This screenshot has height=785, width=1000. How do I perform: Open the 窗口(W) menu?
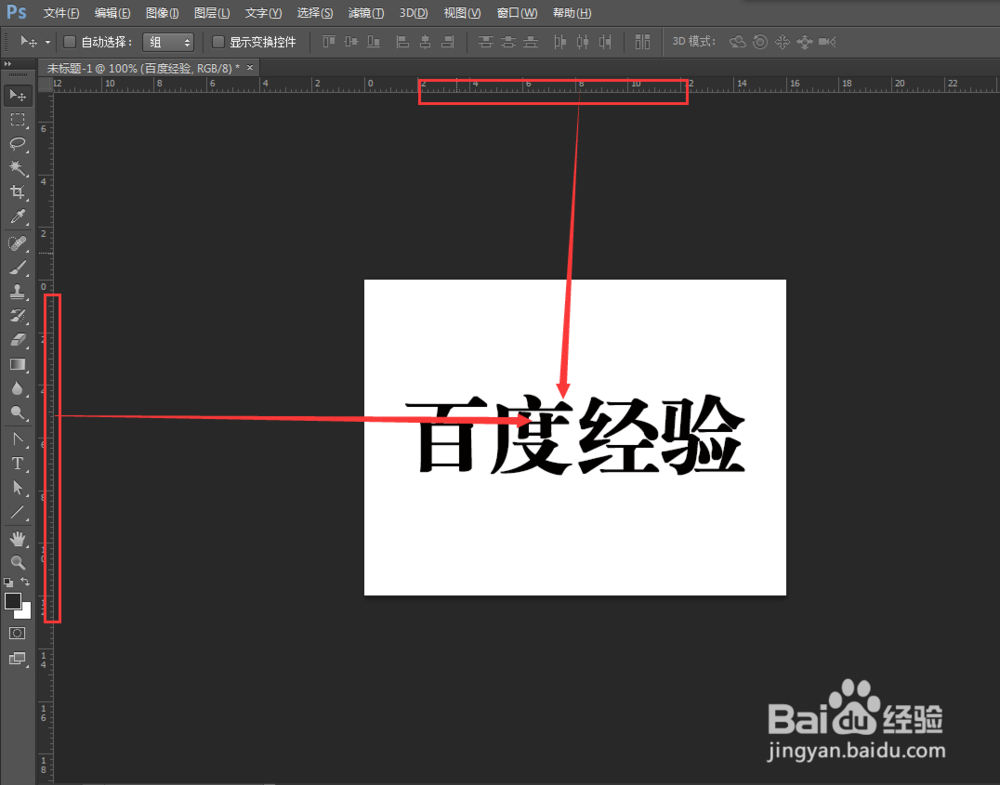[517, 13]
